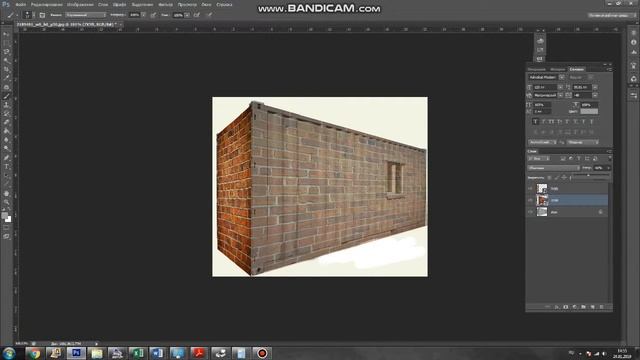Select the Clone Stamp tool
Image resolution: width=640 pixels, height=360 pixels.
tap(7, 105)
